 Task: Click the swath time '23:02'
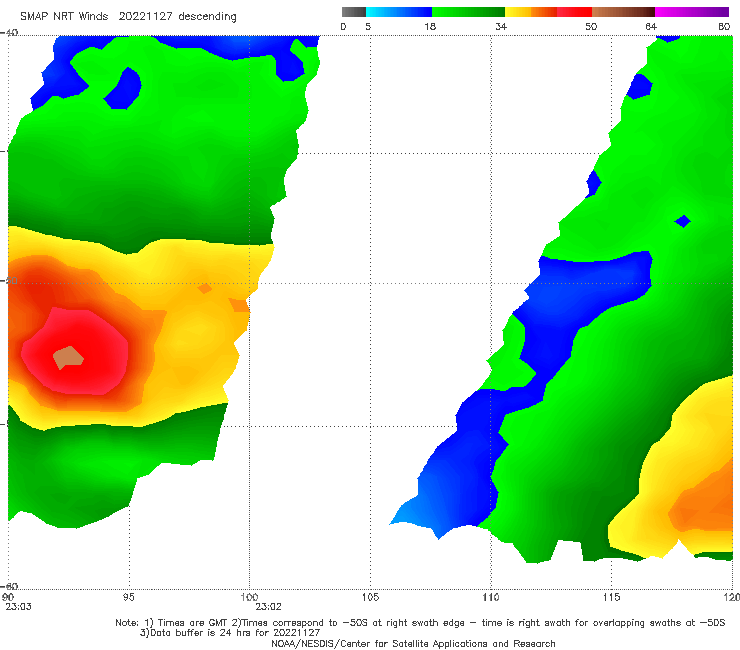click(269, 607)
